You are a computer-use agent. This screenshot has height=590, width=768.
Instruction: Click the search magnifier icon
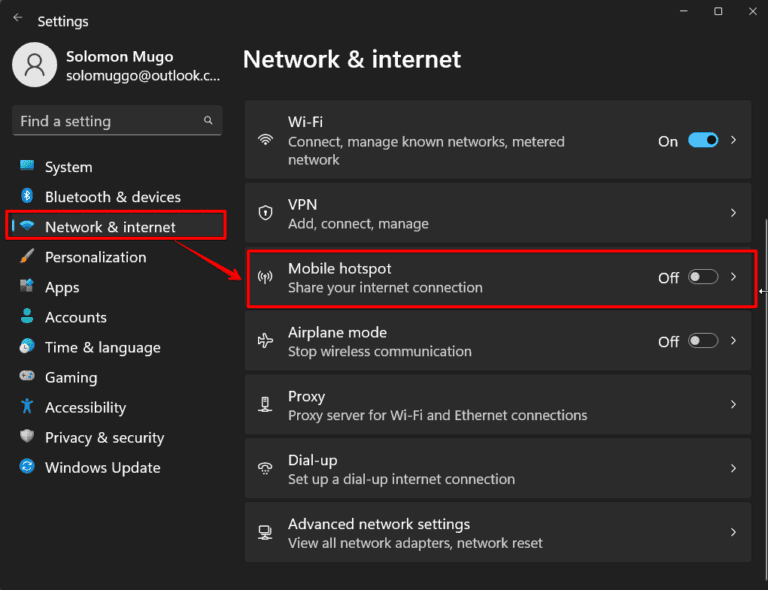click(208, 121)
